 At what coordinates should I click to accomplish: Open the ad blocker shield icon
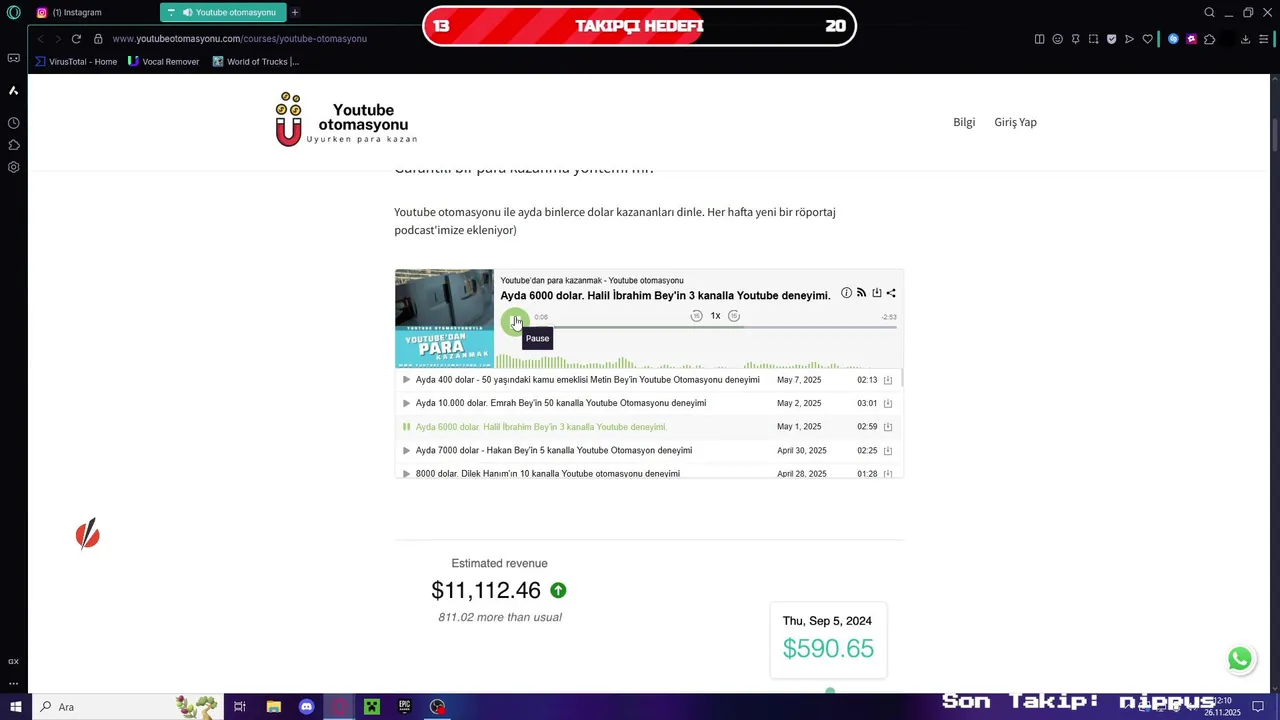[1111, 39]
